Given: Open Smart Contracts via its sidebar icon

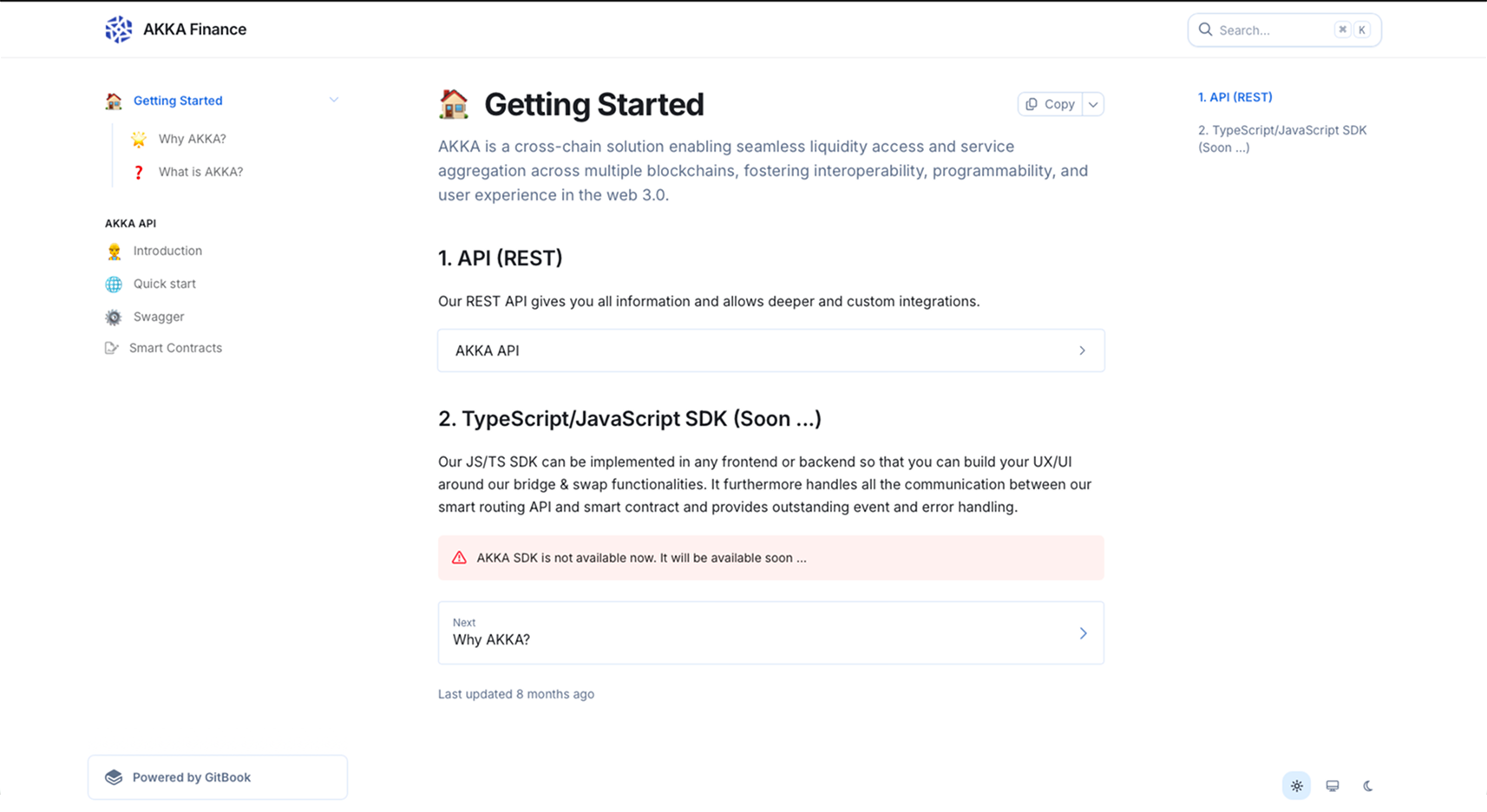Looking at the screenshot, I should point(112,347).
